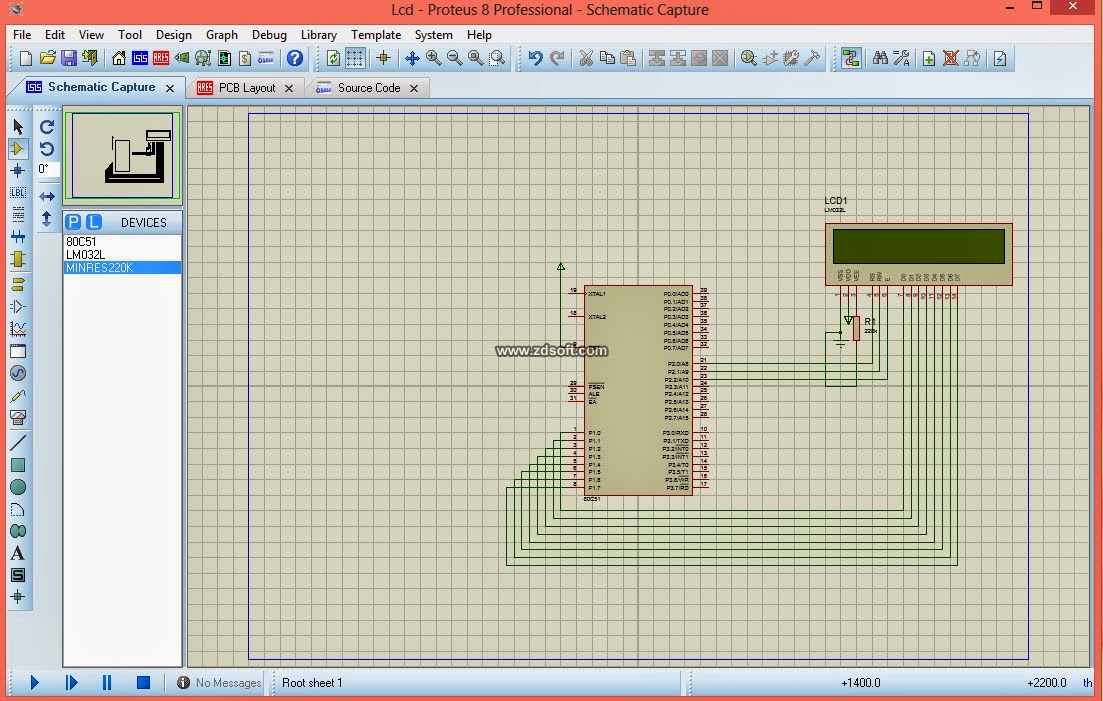Open the Library menu
Screen dimensions: 1103x701
[318, 35]
